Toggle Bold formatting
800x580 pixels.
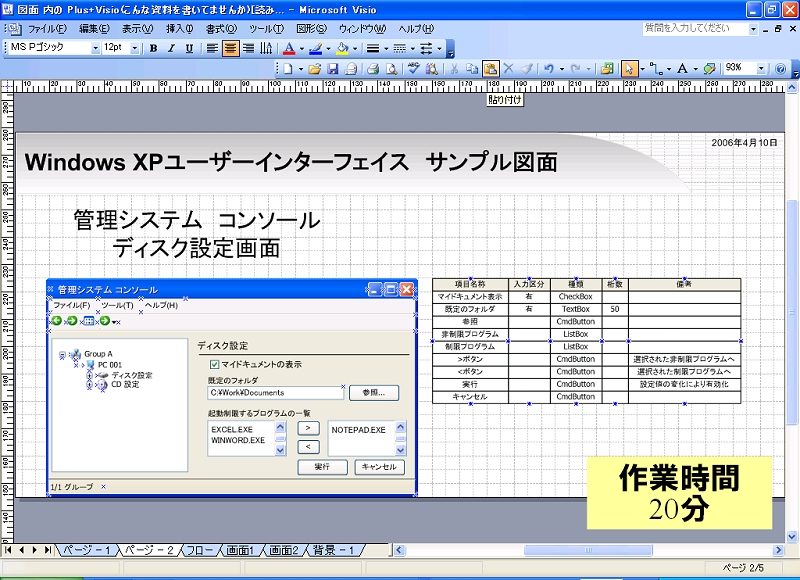tap(154, 48)
